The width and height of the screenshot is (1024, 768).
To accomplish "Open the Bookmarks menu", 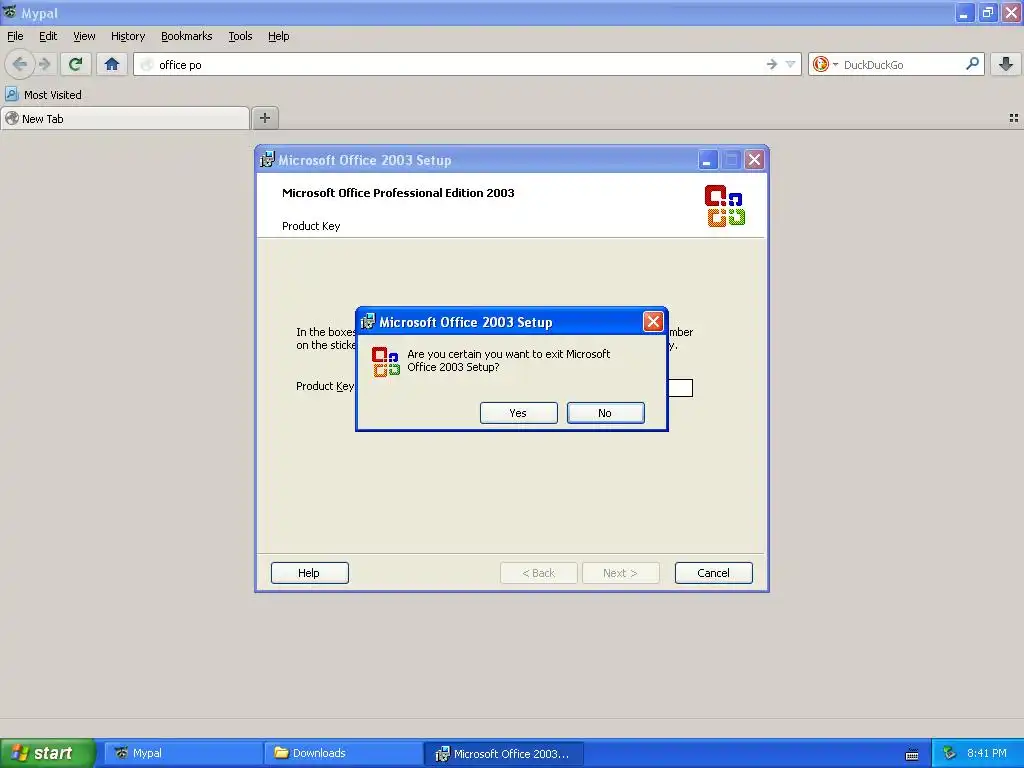I will coord(186,36).
